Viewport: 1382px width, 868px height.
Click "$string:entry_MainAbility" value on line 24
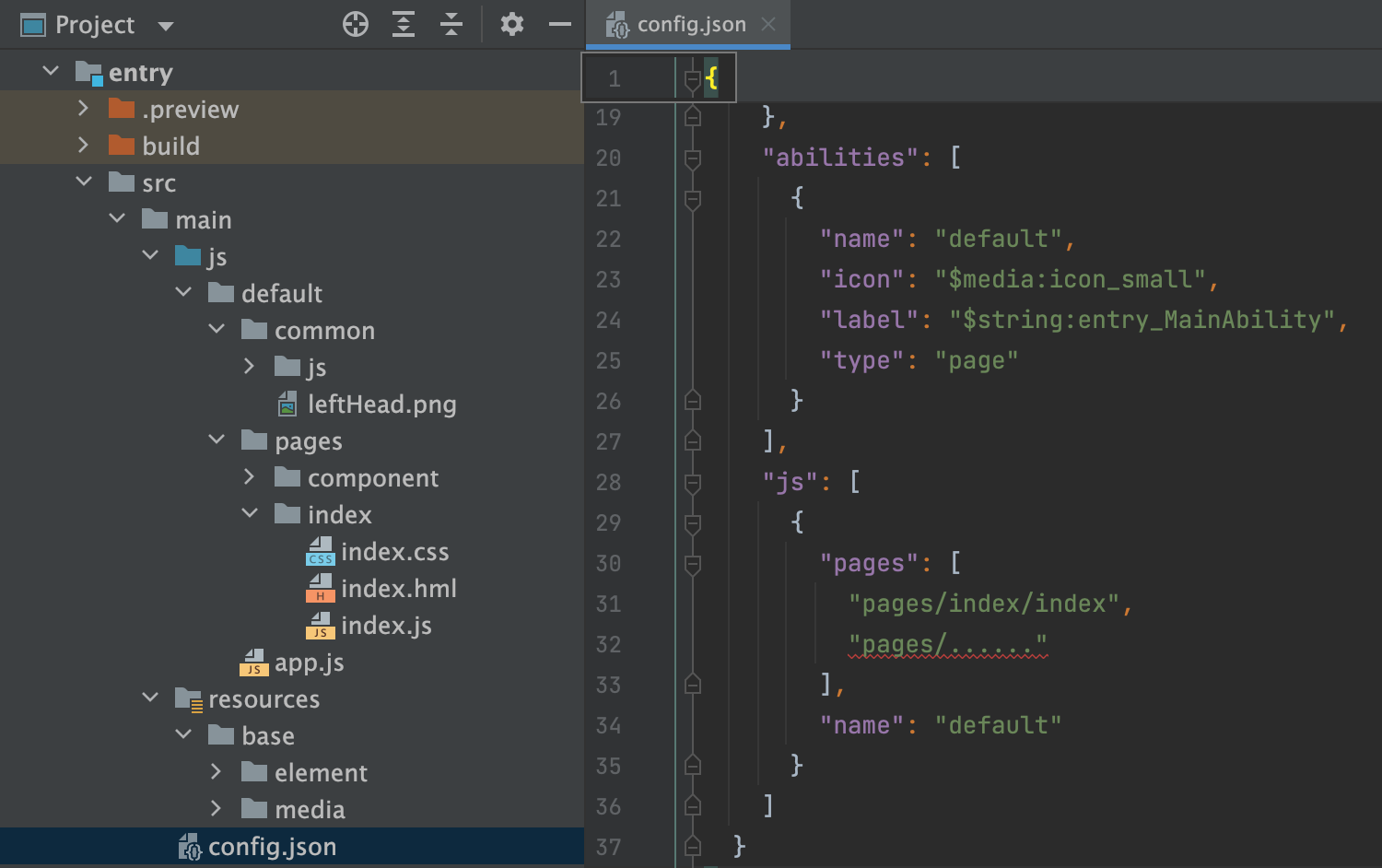coord(1142,320)
